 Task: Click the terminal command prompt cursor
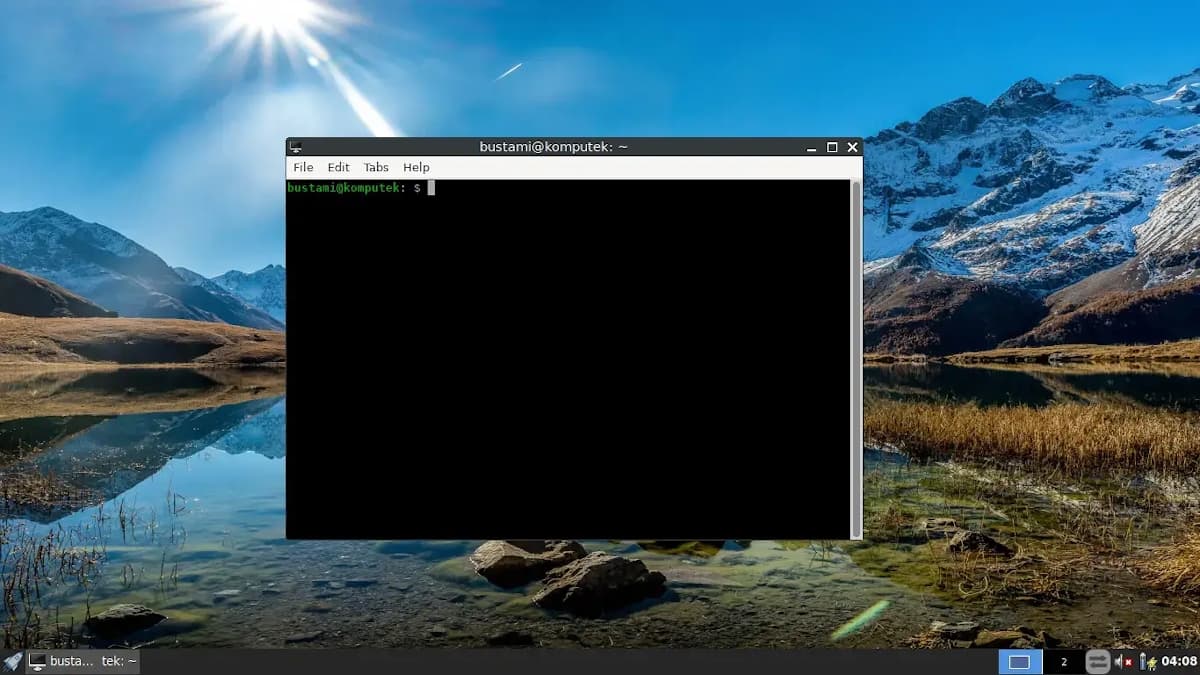431,188
